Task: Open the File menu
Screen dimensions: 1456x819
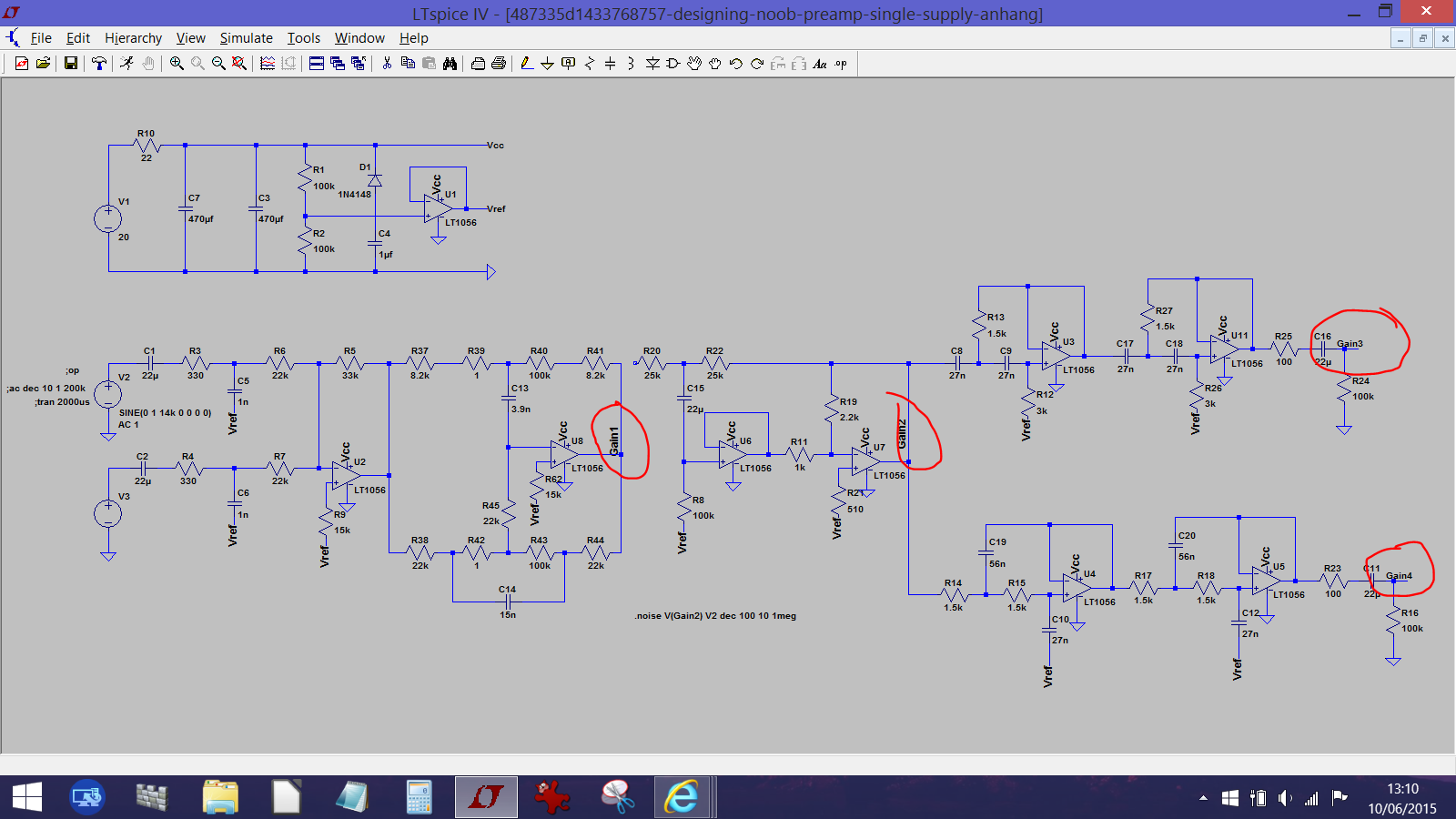Action: (41, 38)
